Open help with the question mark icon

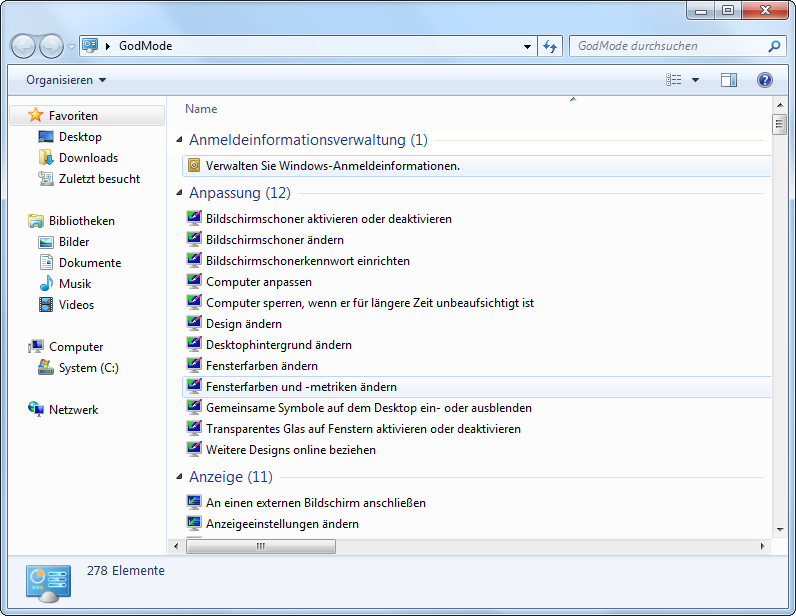click(765, 80)
